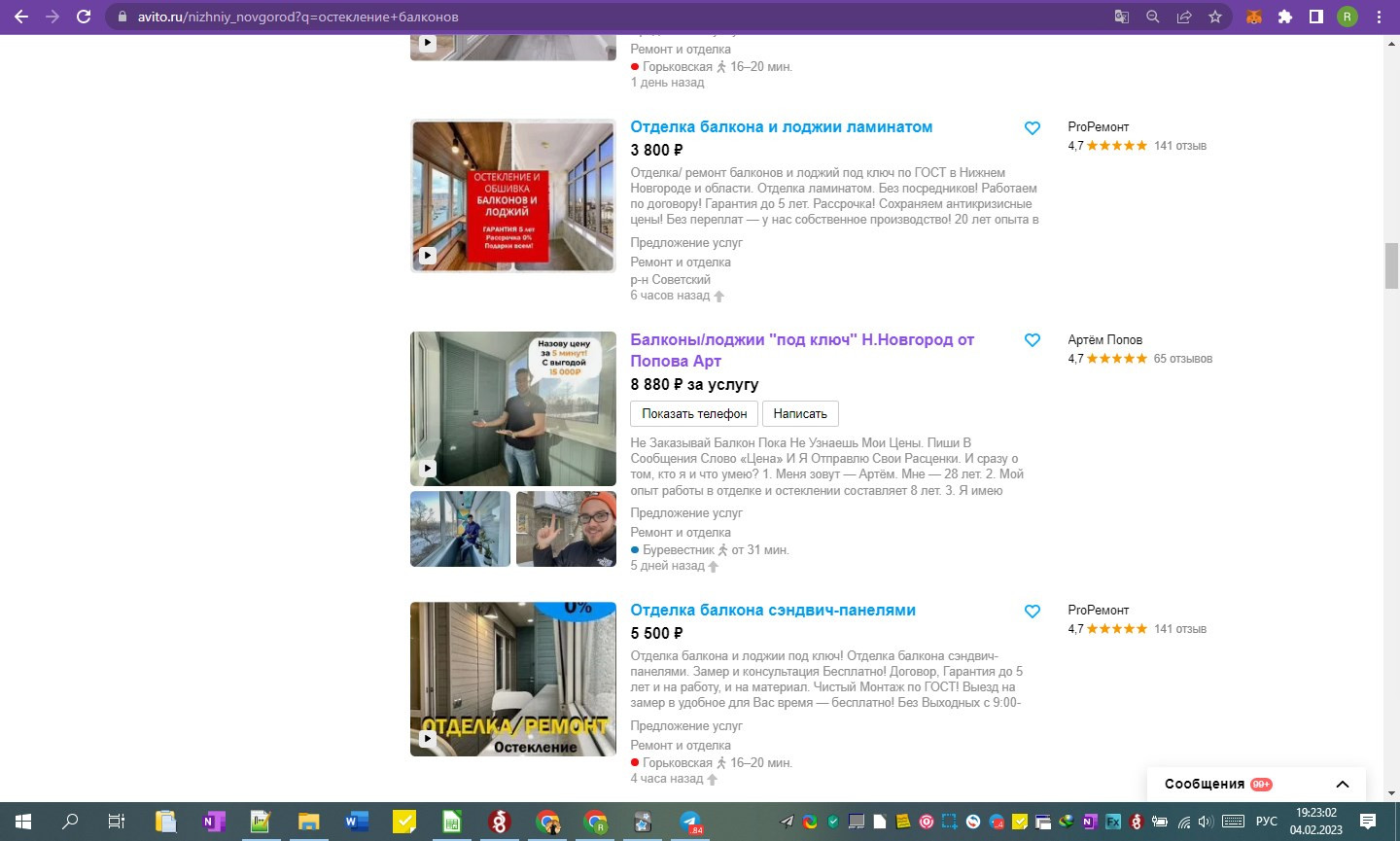This screenshot has width=1400, height=841.
Task: Open ProРемонт seller beside sandwich-panel listing
Action: [1099, 610]
